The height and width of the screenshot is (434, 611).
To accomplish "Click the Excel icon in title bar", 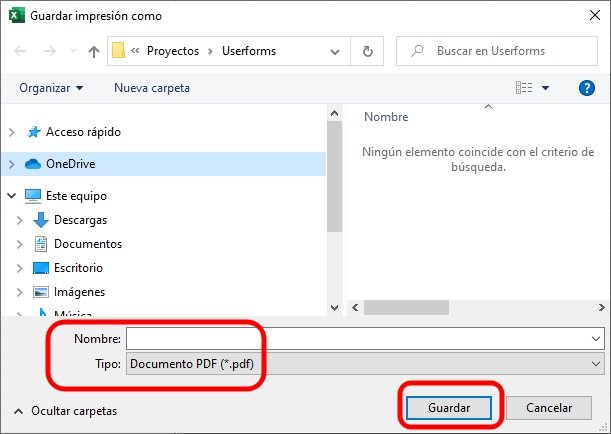I will coord(16,16).
